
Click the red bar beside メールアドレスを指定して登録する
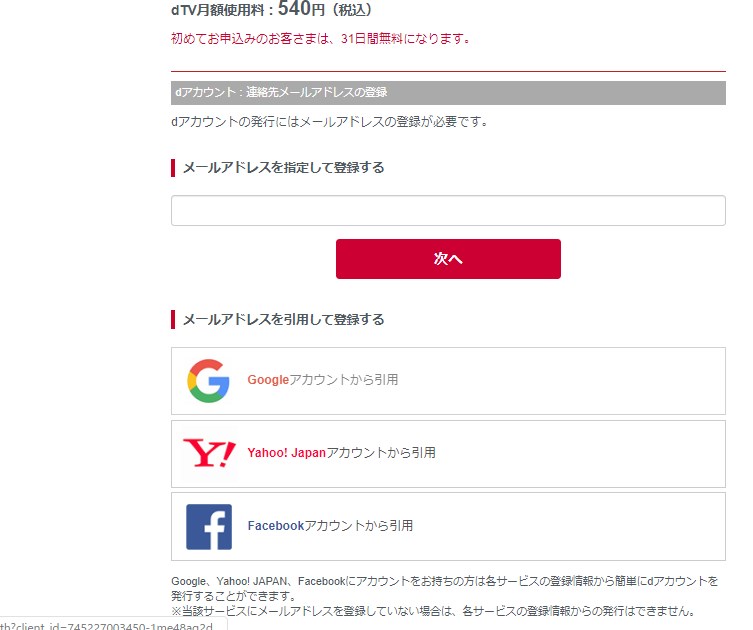[173, 167]
